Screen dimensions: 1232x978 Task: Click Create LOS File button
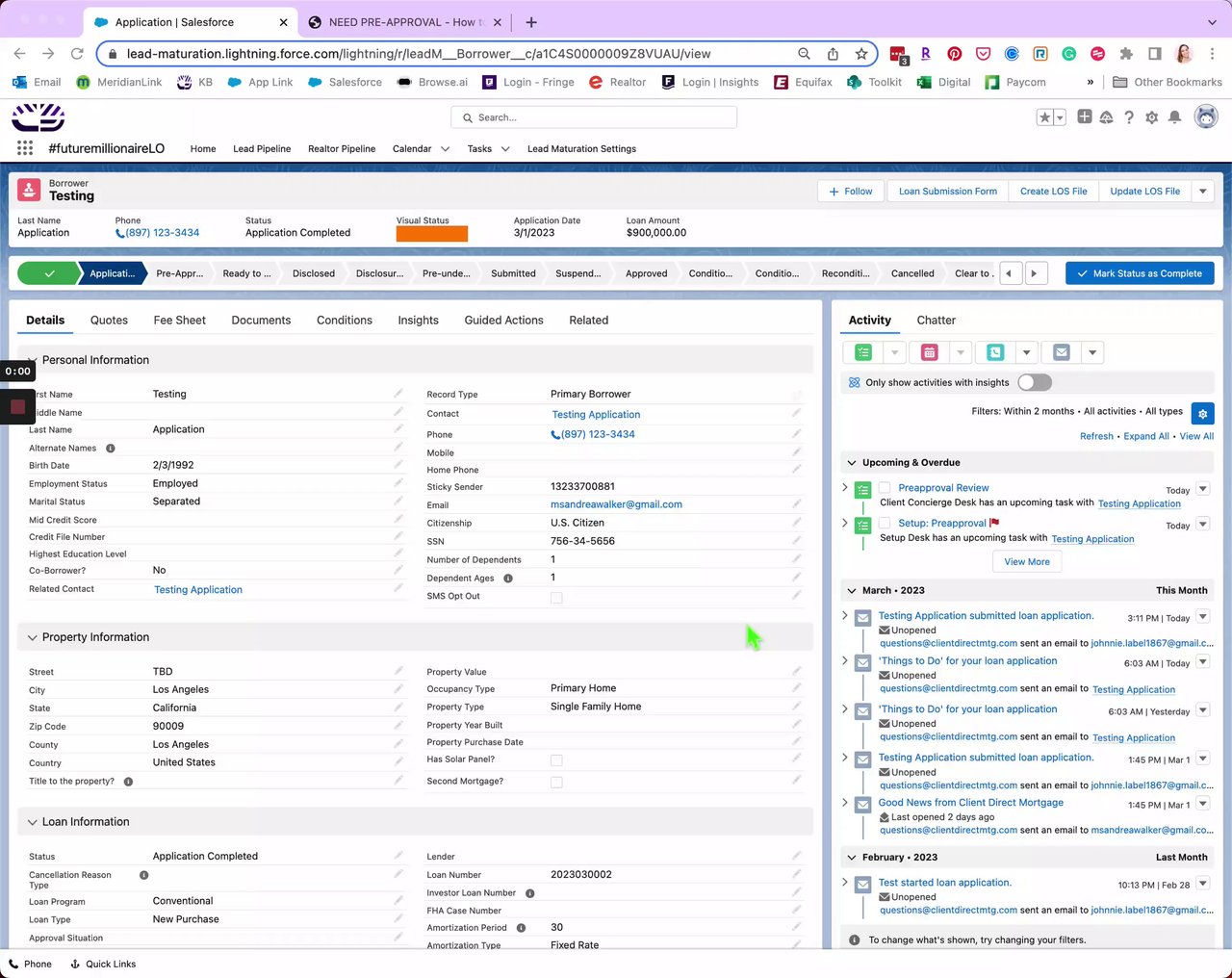1054,192
